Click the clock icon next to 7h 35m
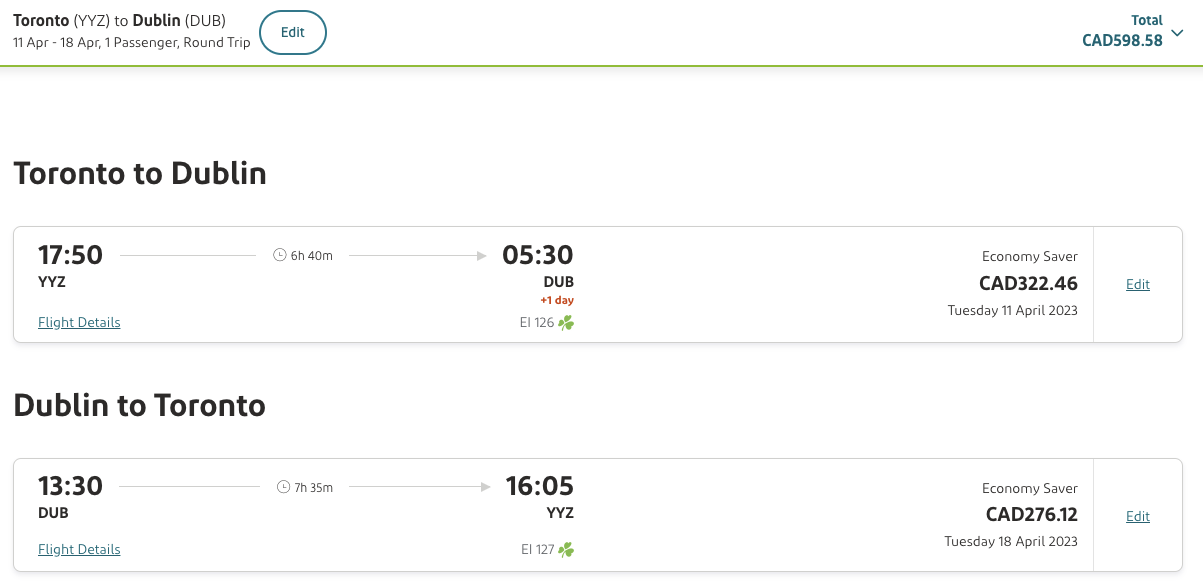 tap(283, 487)
